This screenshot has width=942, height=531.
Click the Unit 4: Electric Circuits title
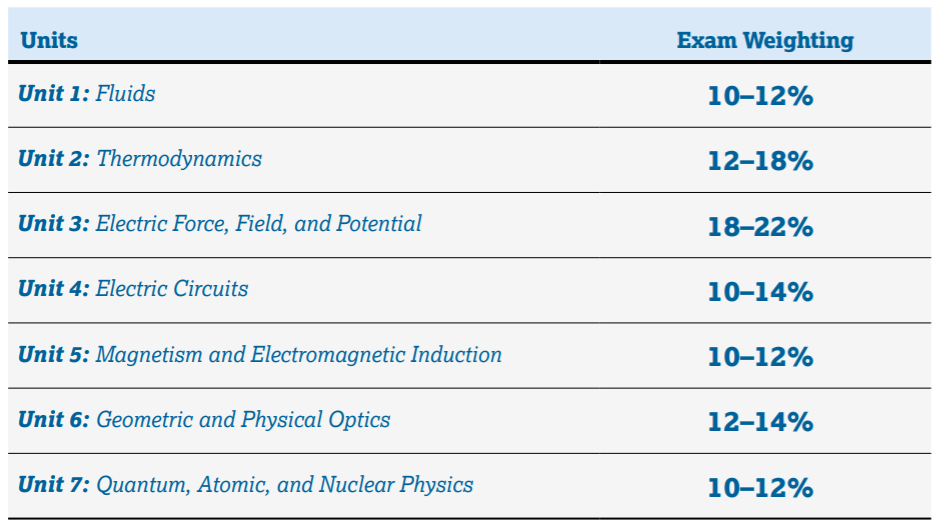coord(133,288)
